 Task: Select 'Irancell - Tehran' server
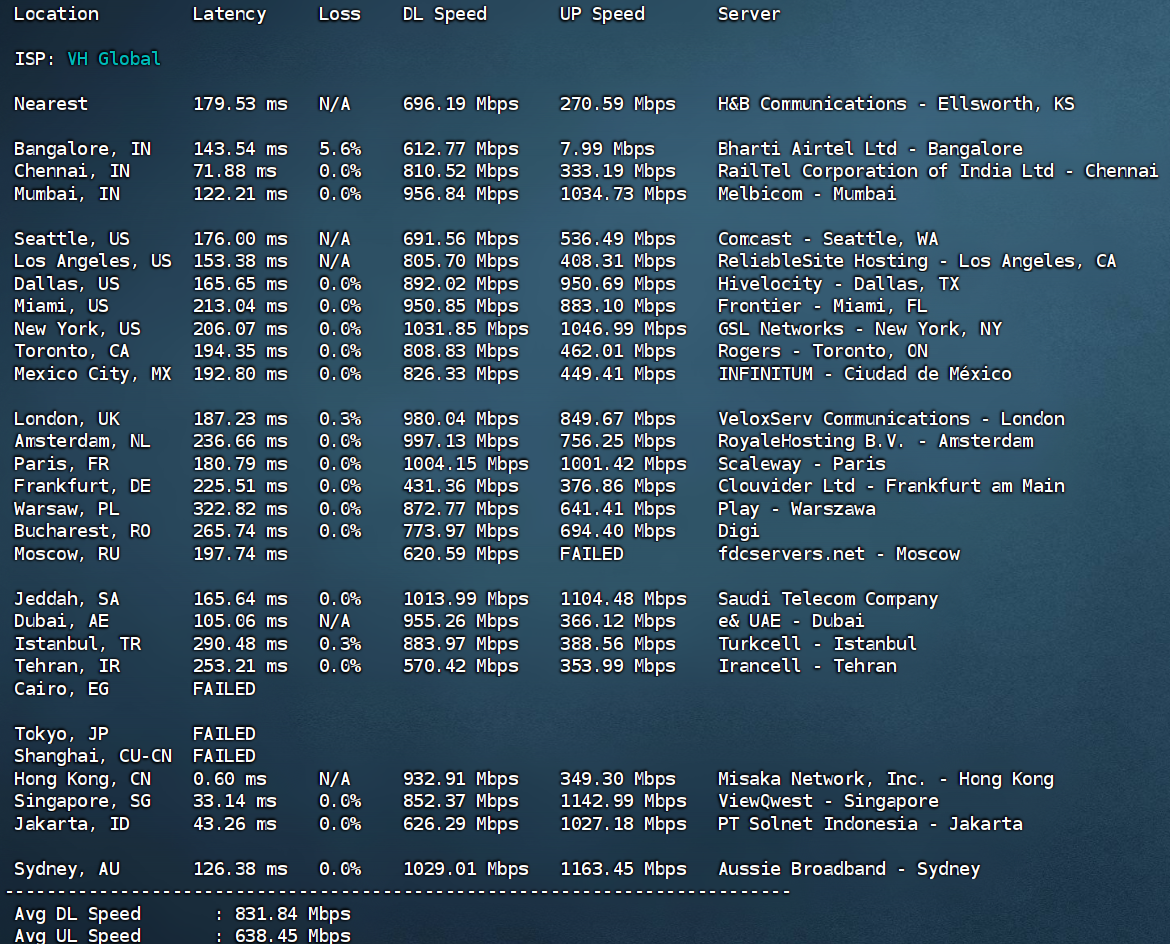[807, 666]
